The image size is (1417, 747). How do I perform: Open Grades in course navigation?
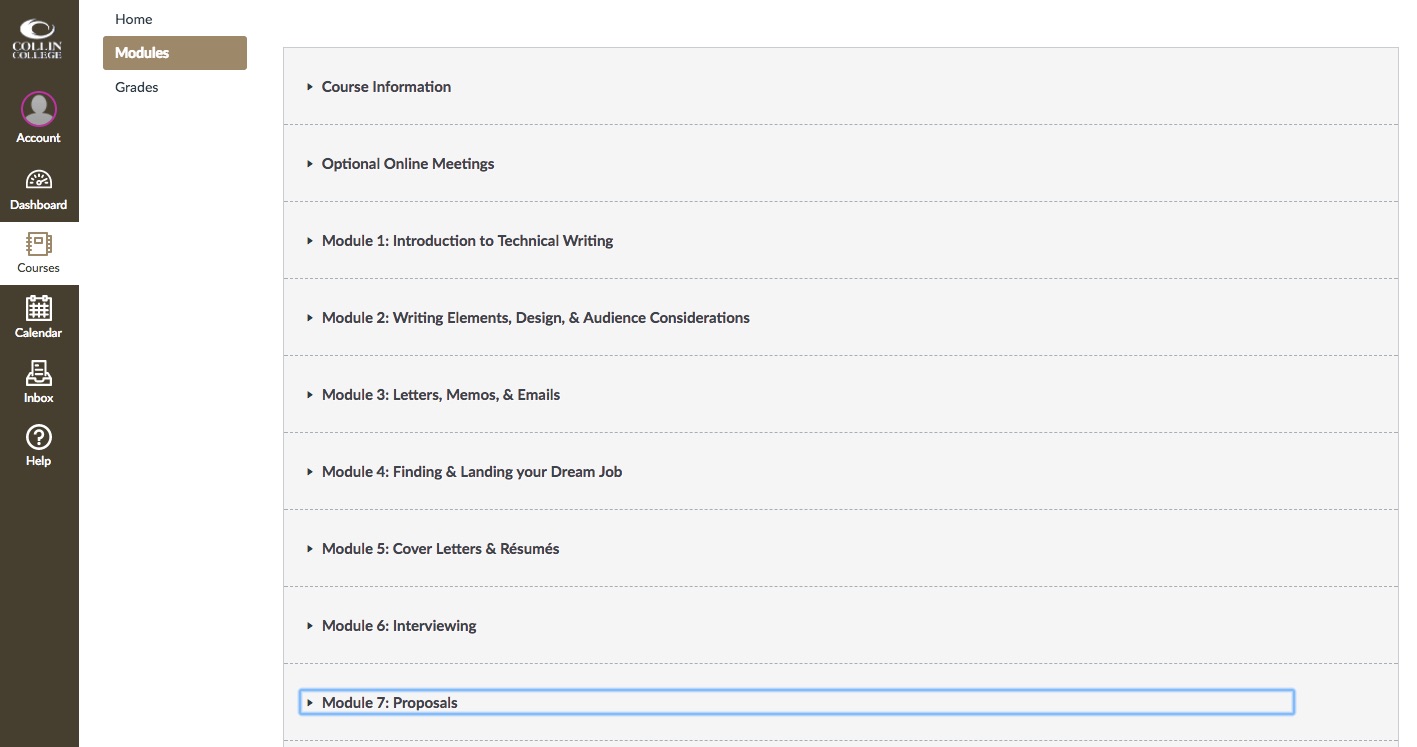(x=137, y=87)
